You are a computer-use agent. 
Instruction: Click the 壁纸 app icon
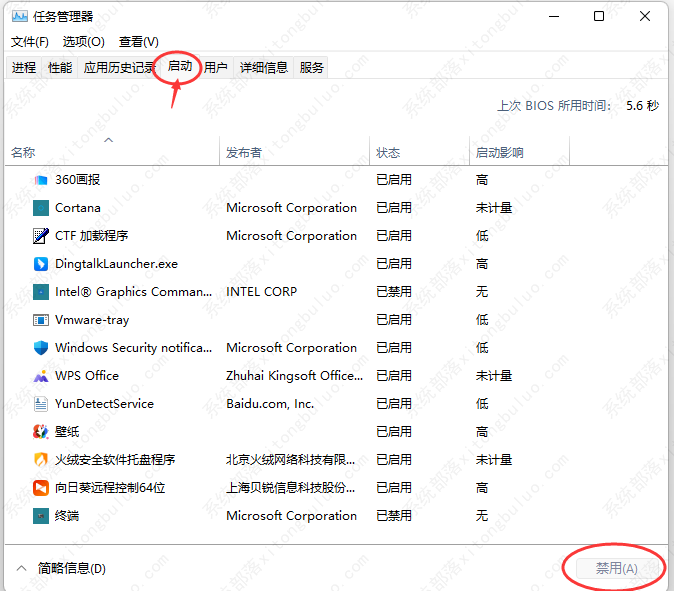click(x=41, y=432)
